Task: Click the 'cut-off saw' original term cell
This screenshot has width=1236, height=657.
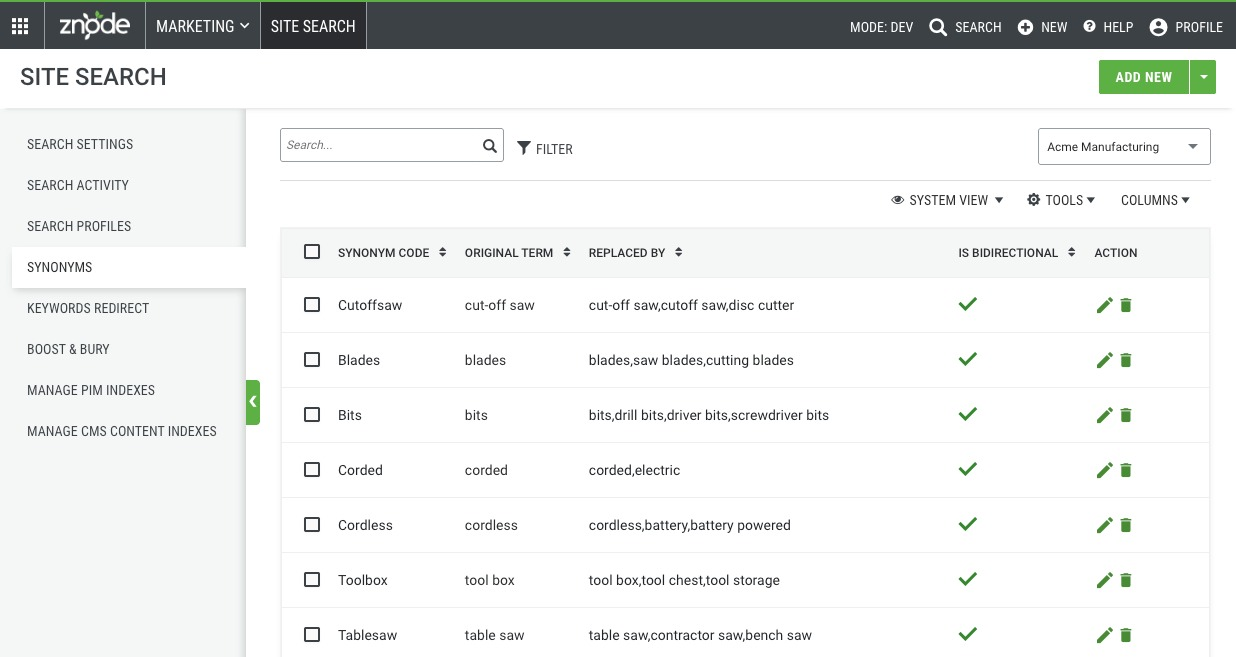Action: pos(500,305)
